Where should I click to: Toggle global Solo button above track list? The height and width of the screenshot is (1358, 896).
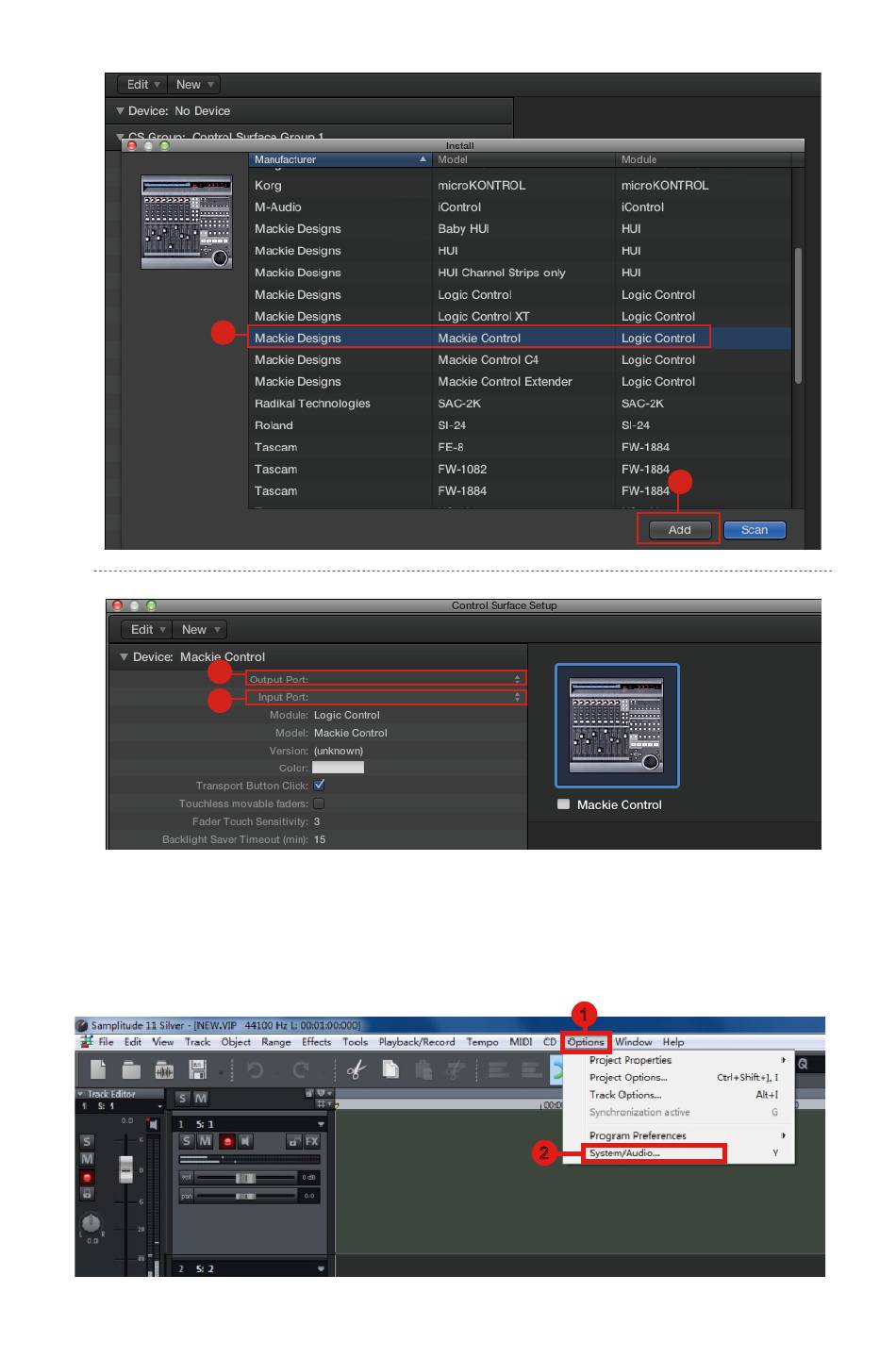(183, 1098)
